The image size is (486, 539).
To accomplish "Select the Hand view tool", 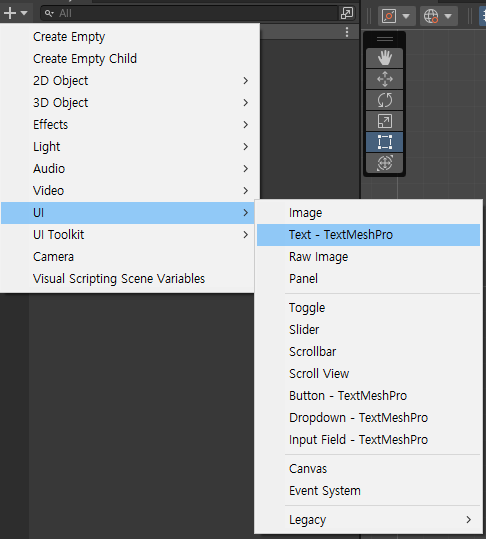I will click(385, 58).
